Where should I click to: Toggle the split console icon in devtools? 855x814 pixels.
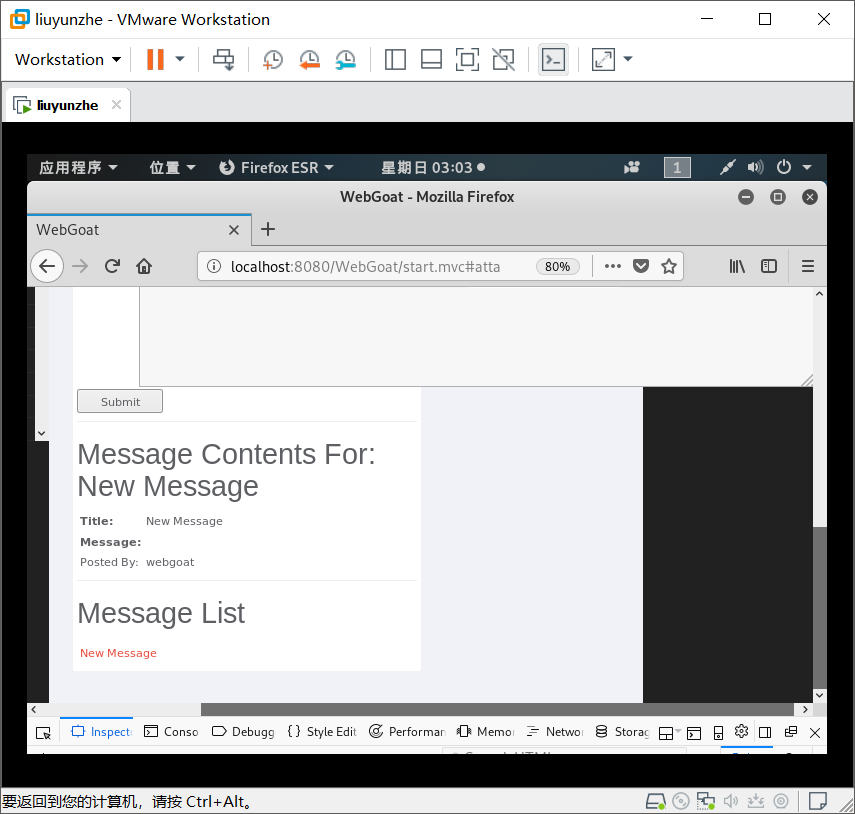694,733
